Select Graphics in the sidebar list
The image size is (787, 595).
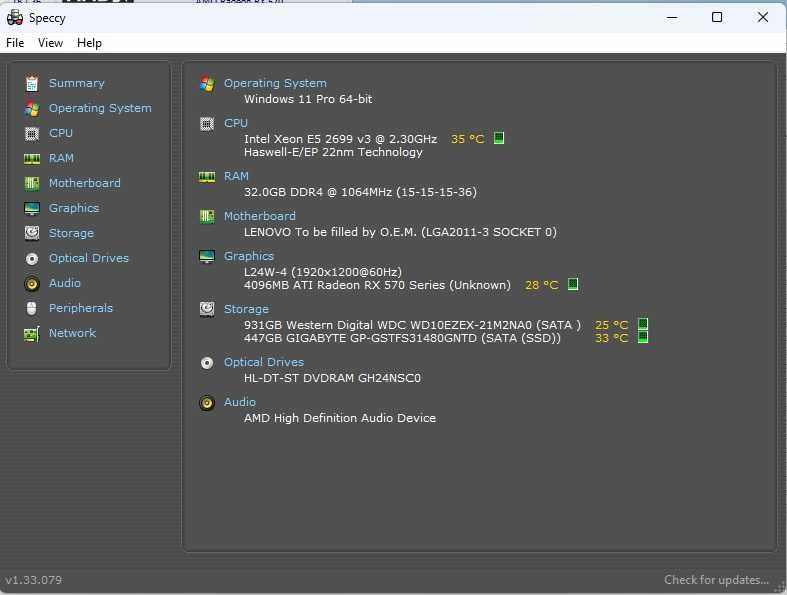tap(74, 208)
